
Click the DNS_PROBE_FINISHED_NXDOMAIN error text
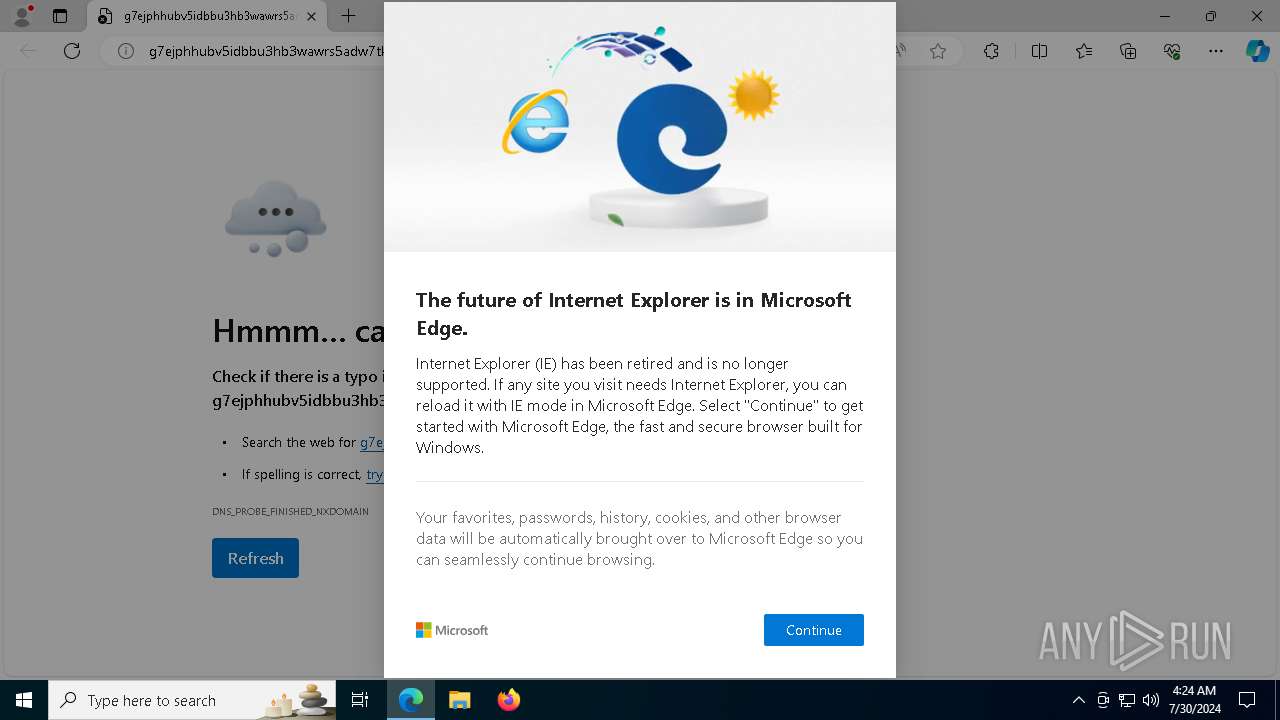(x=290, y=511)
